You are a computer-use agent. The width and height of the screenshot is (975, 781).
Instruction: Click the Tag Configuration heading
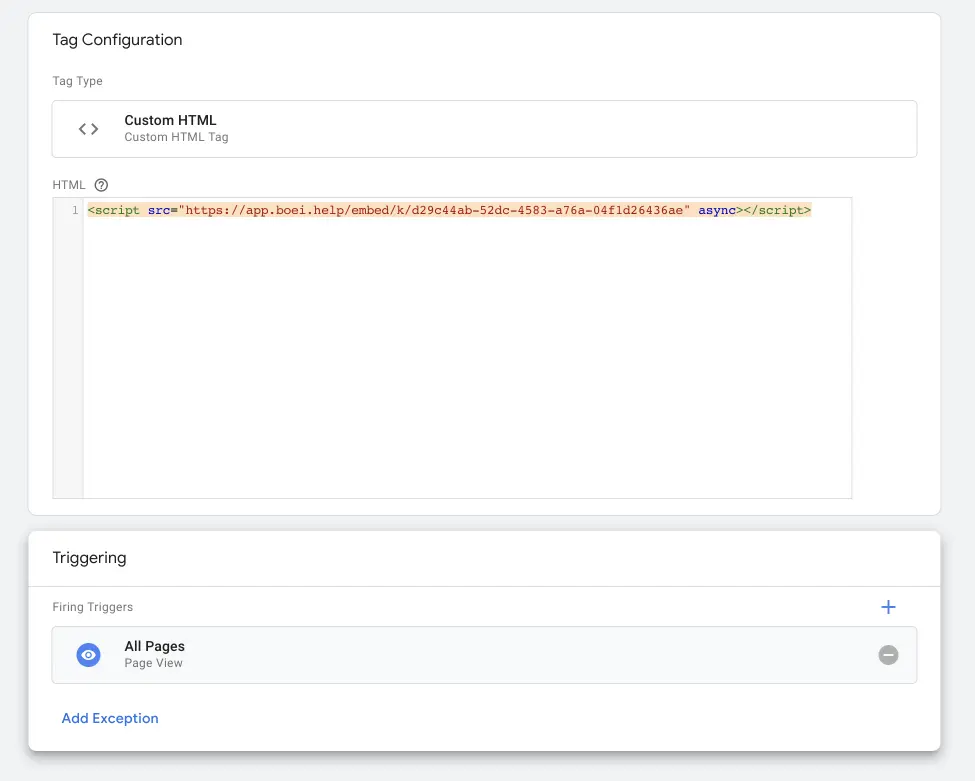[x=117, y=40]
